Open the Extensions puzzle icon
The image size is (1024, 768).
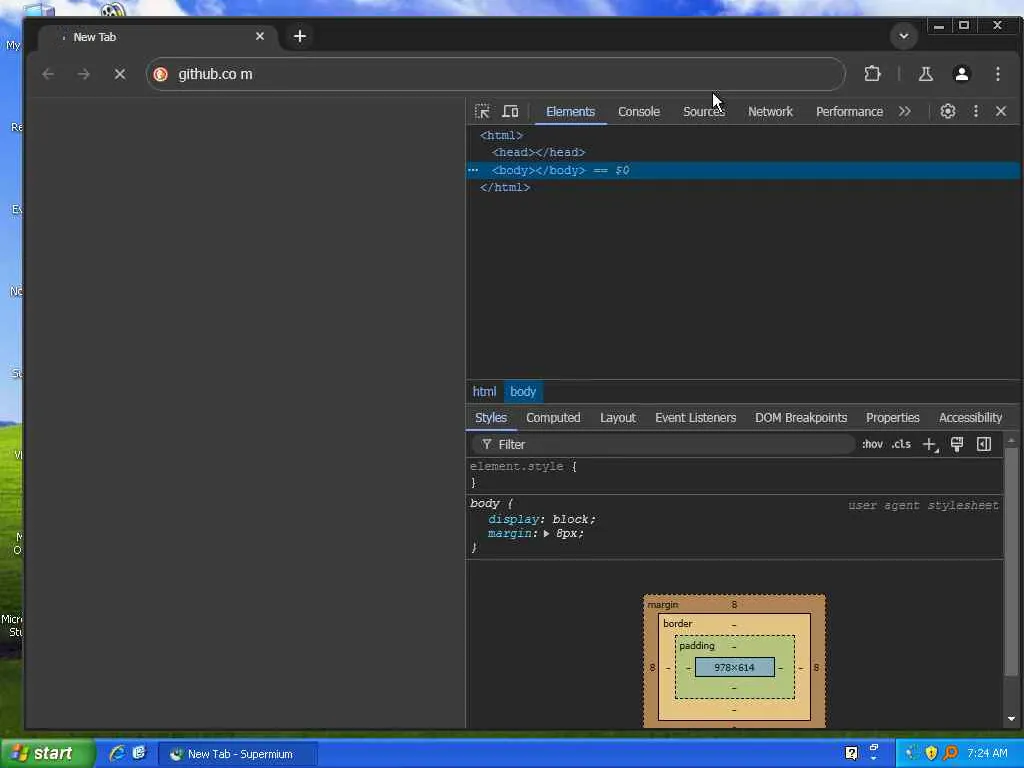872,74
